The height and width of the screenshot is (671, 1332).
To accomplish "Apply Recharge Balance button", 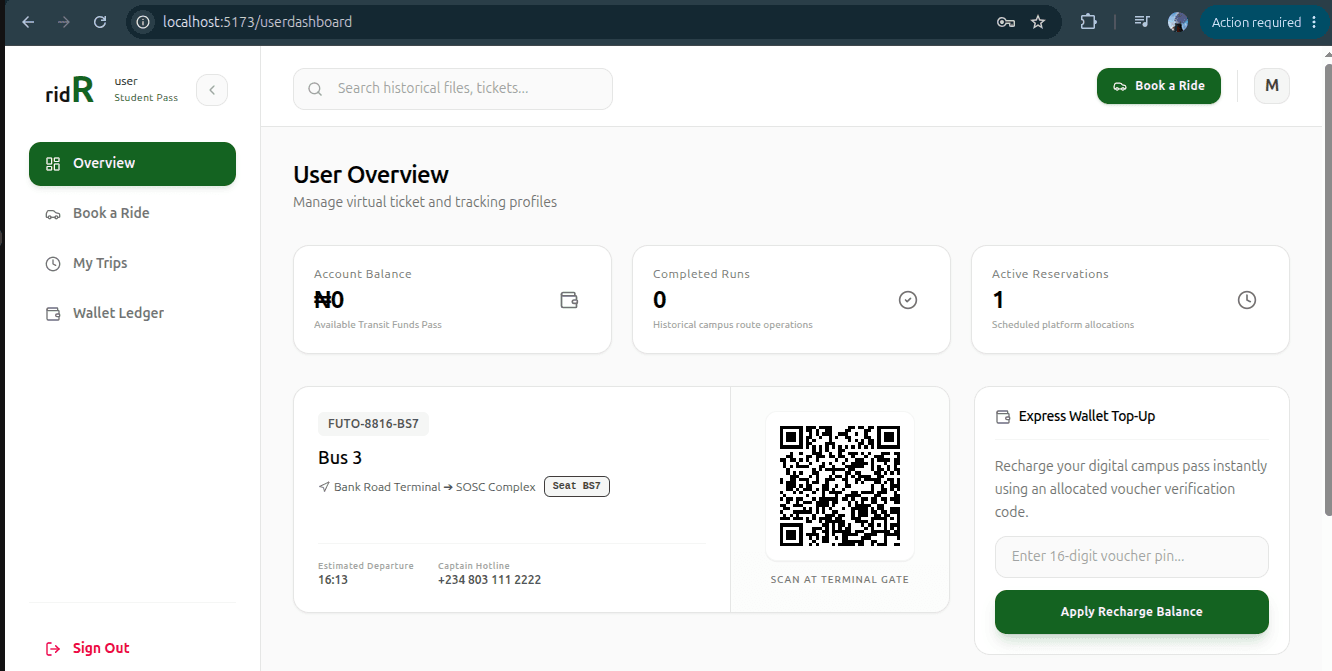I will [1132, 612].
